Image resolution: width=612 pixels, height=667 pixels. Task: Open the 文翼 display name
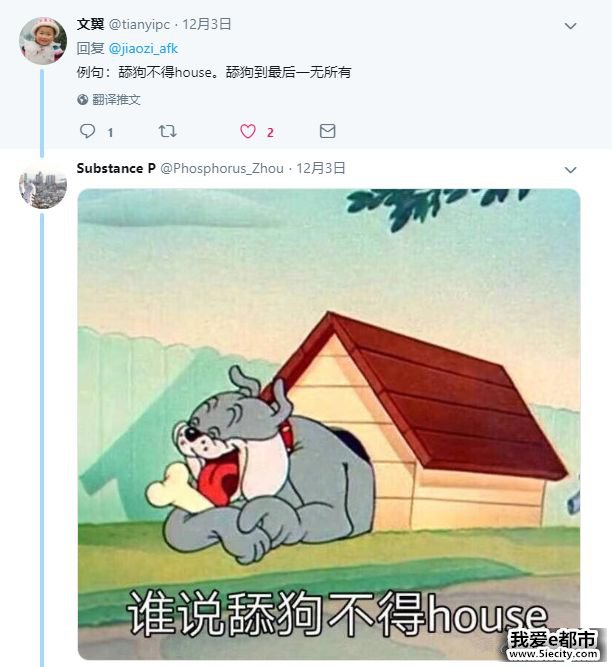coord(90,24)
